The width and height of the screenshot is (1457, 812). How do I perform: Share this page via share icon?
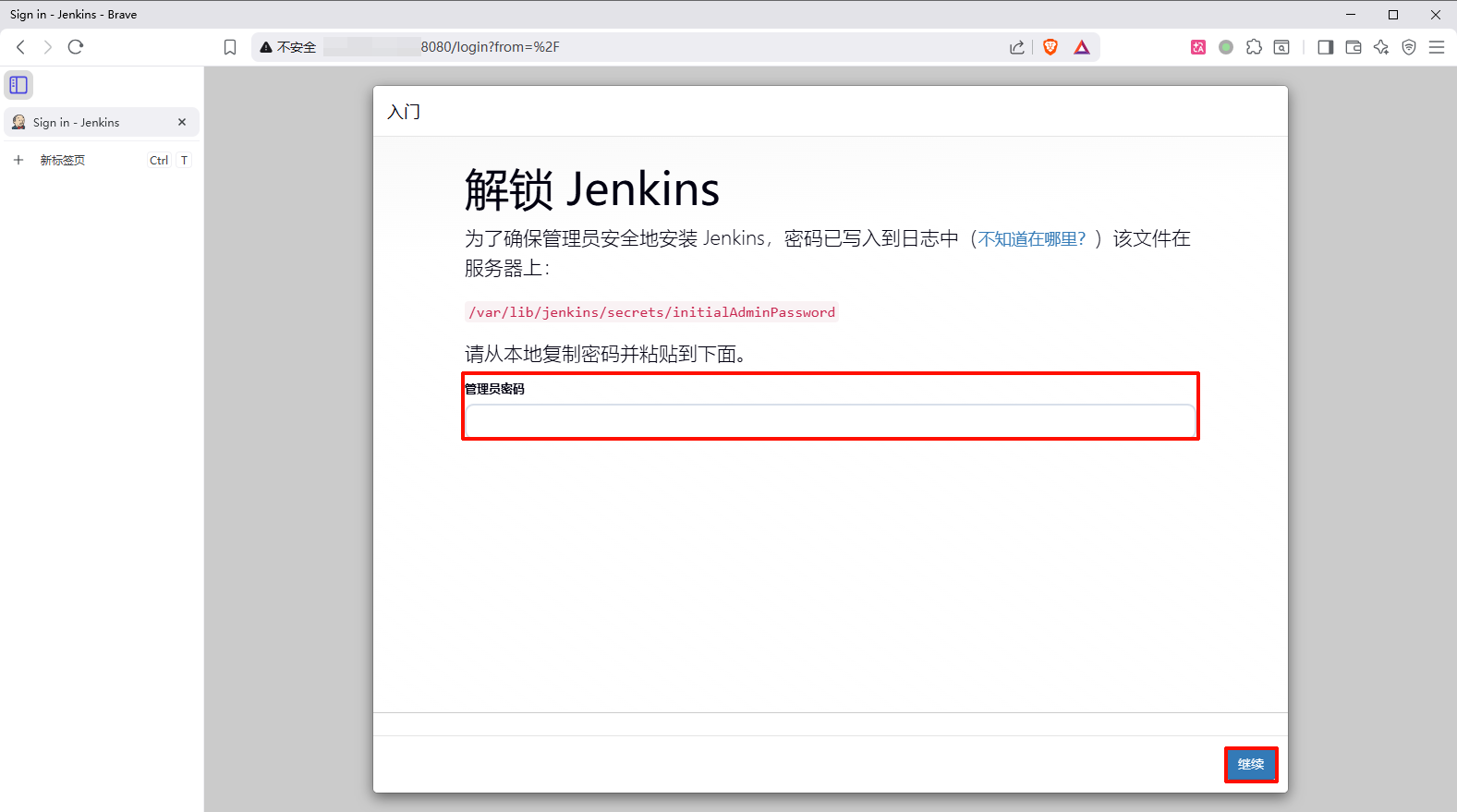point(1016,47)
